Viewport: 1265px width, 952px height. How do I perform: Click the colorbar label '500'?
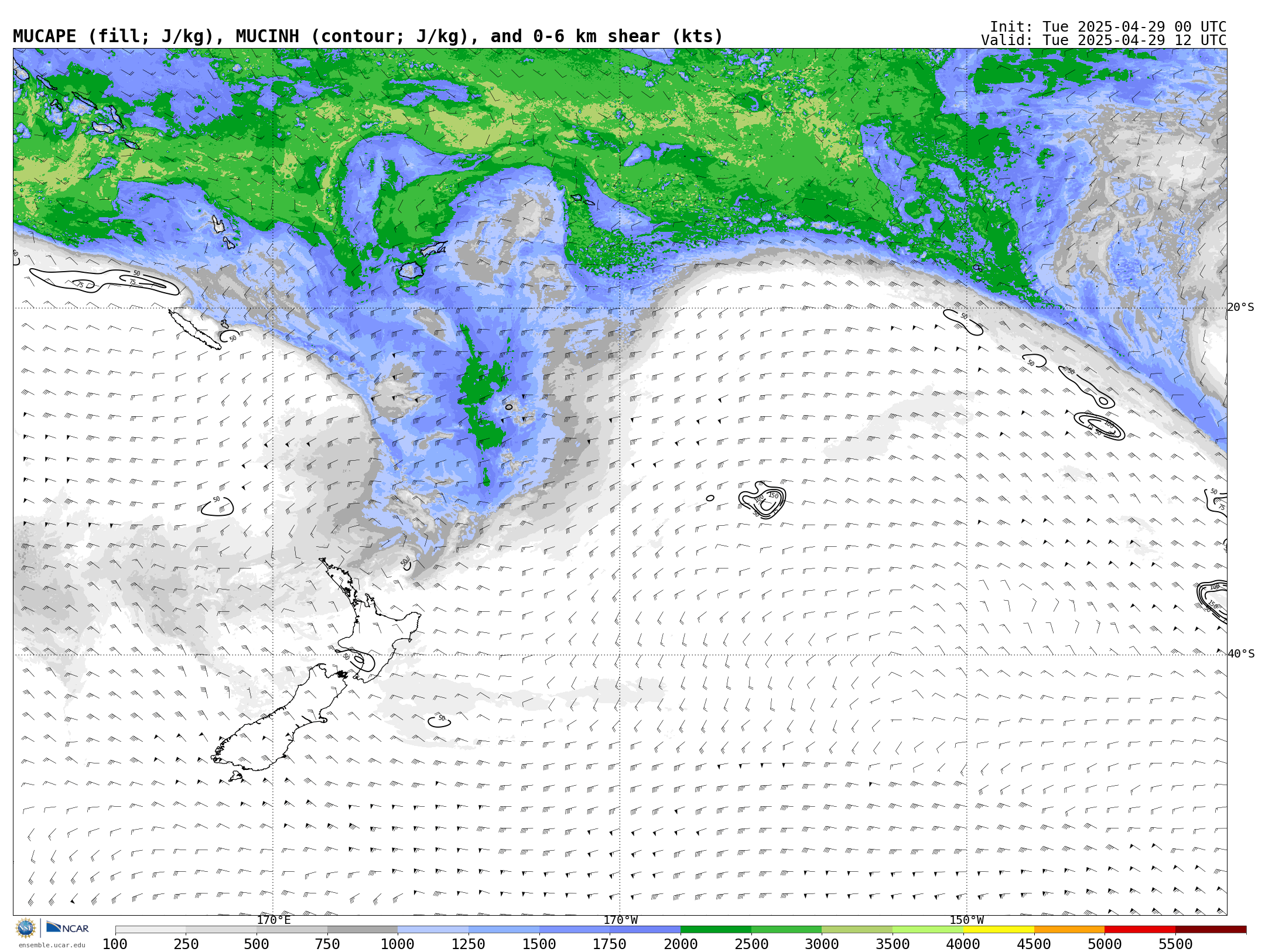point(257,944)
